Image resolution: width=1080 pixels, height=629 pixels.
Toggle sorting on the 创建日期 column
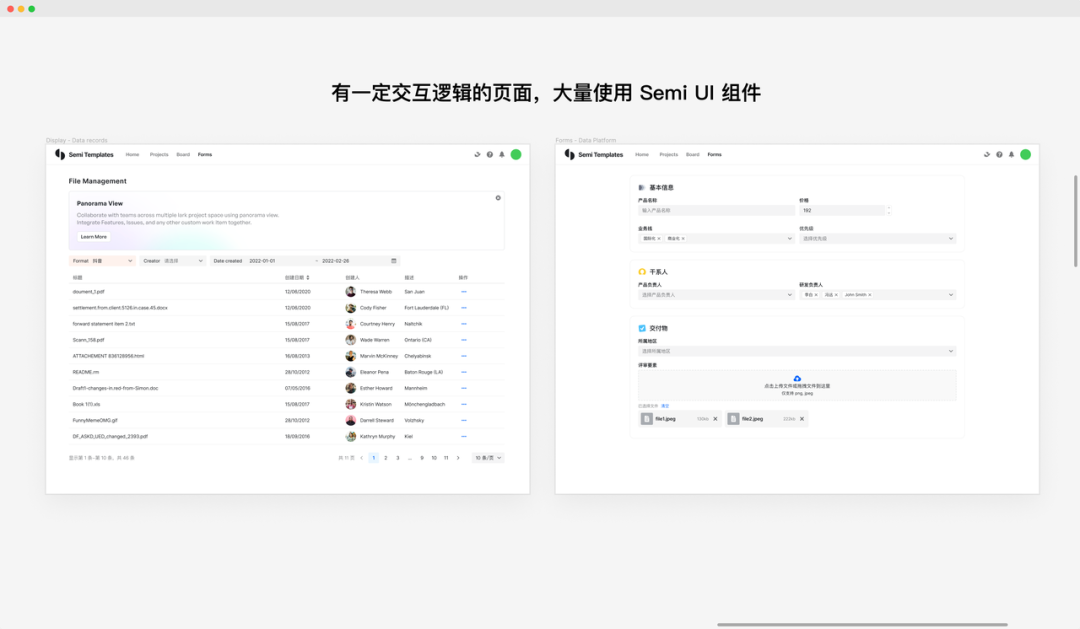[x=308, y=276]
